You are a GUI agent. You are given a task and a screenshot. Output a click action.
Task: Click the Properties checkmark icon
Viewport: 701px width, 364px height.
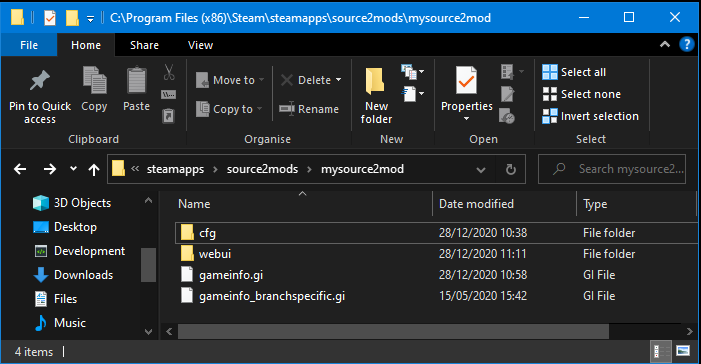coord(466,80)
